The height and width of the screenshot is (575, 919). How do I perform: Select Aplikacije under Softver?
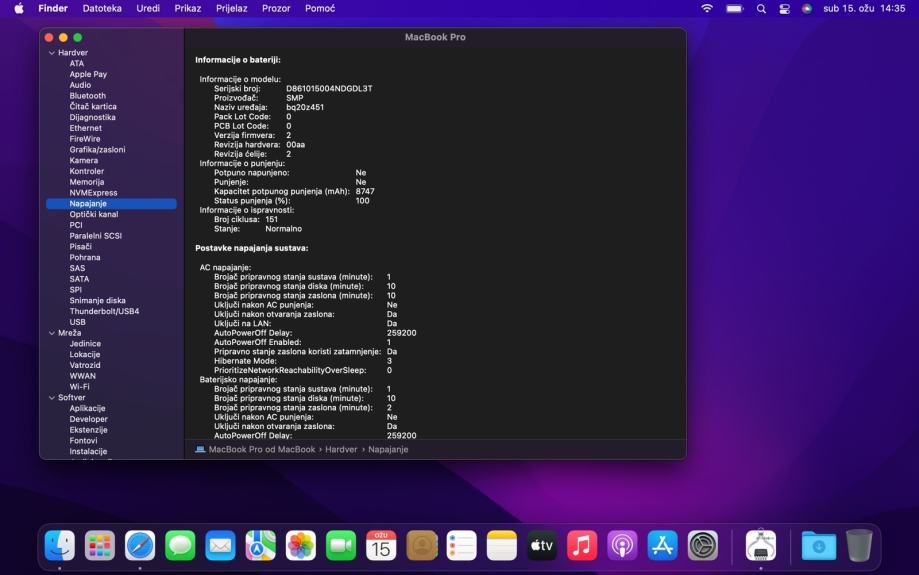(x=87, y=409)
